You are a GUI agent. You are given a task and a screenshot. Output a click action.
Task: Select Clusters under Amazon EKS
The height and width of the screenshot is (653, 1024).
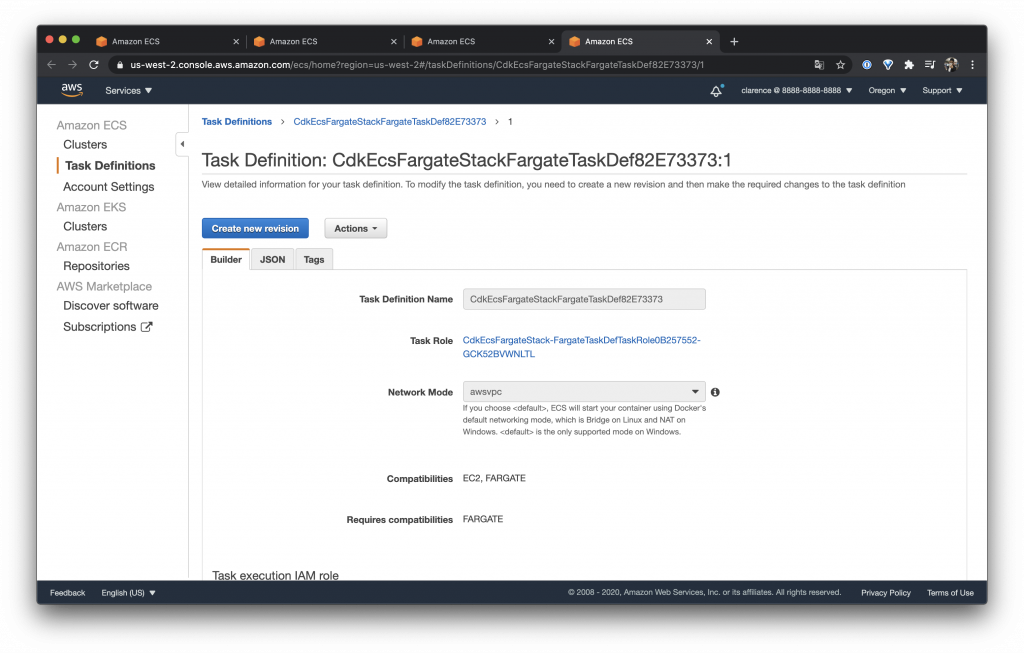pyautogui.click(x=85, y=227)
